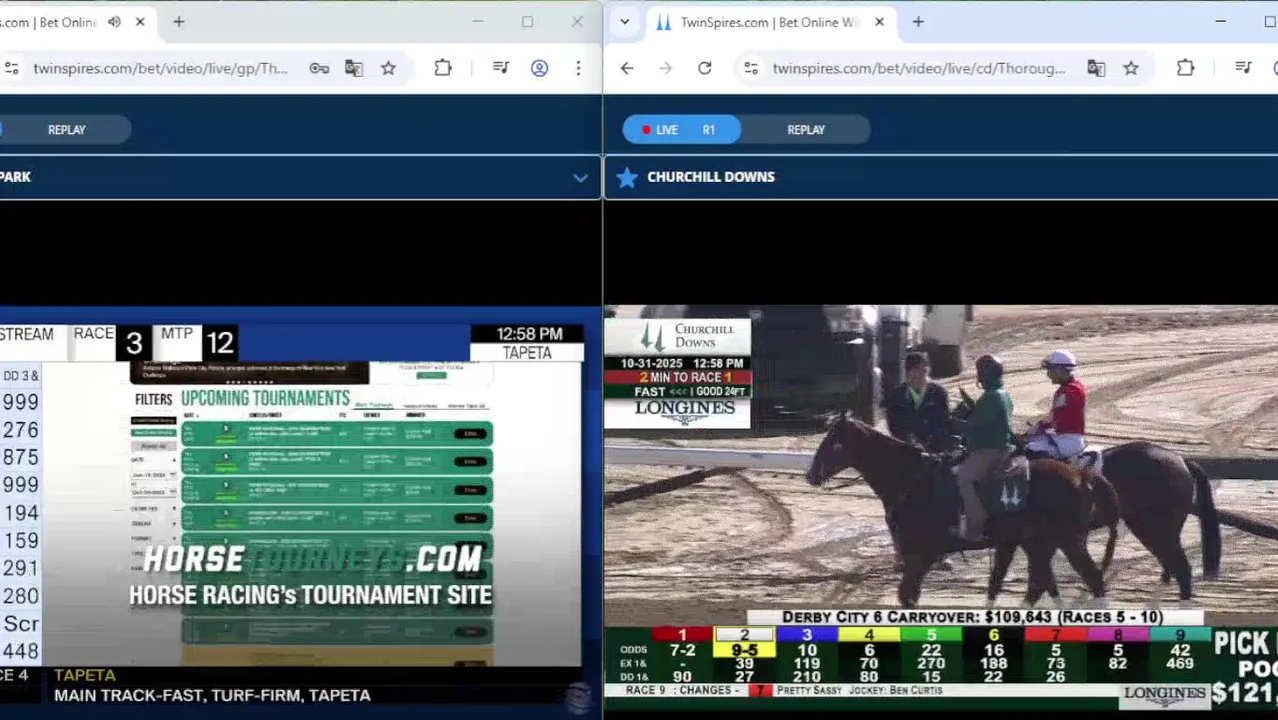Open a new tab in left window
Image resolution: width=1278 pixels, height=720 pixels.
click(179, 22)
